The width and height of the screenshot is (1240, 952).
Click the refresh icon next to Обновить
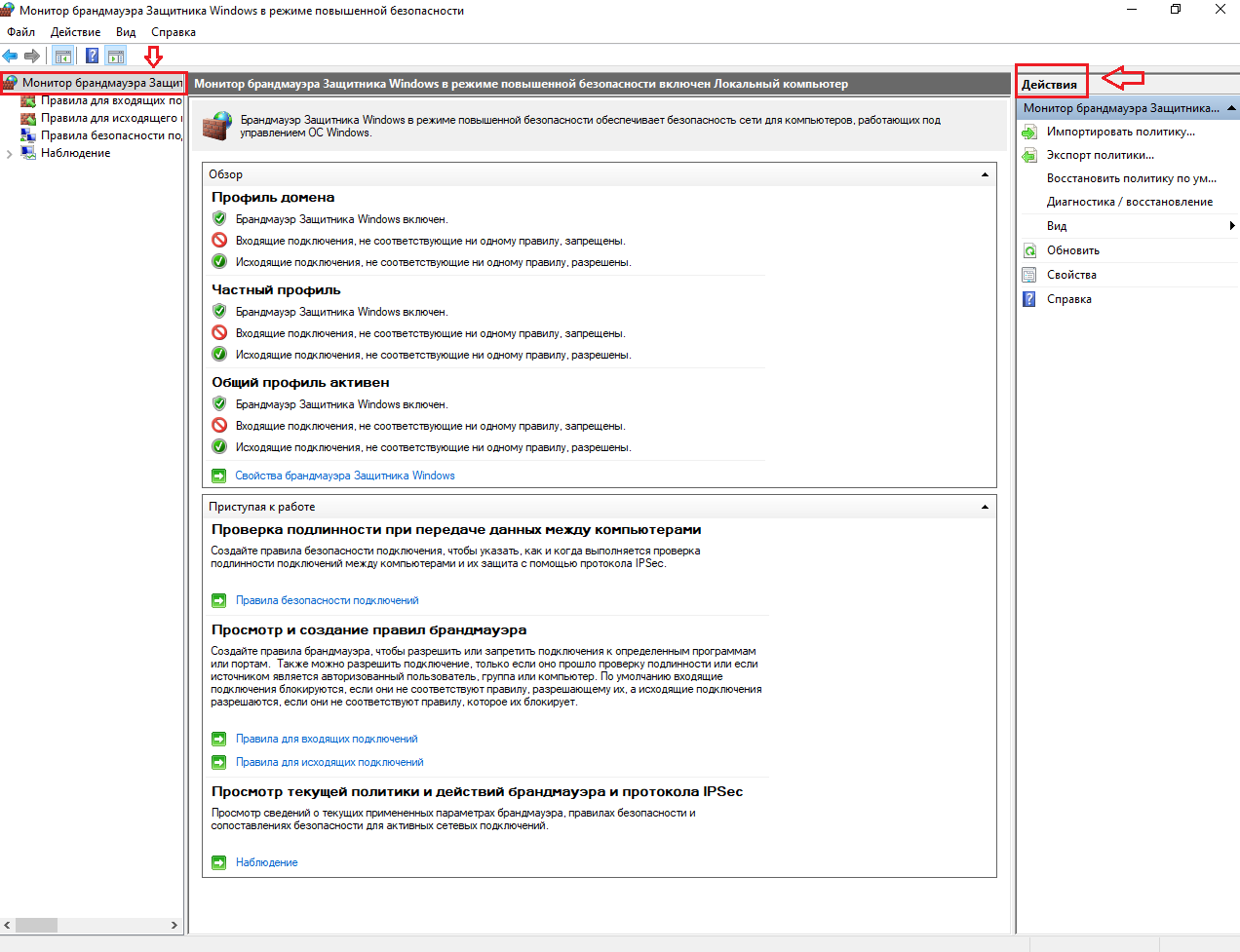pos(1029,250)
